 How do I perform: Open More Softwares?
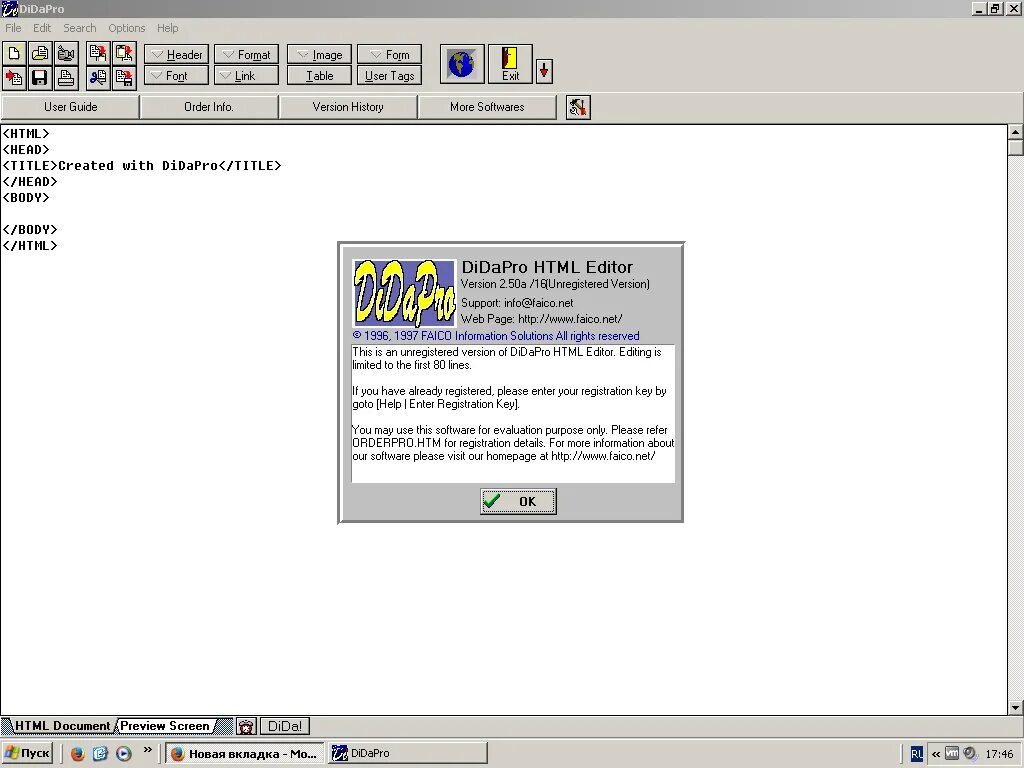tap(487, 107)
